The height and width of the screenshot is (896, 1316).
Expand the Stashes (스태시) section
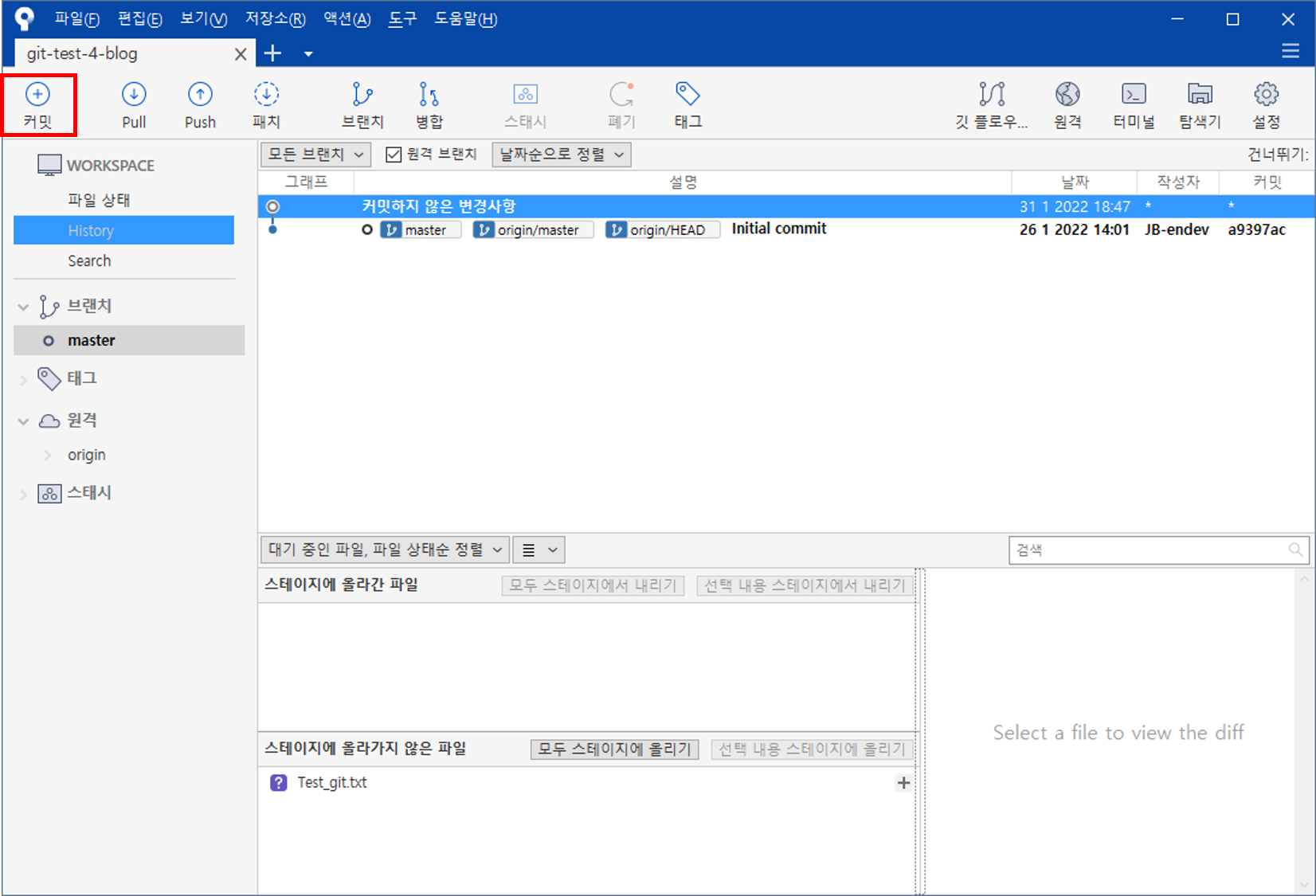point(23,495)
